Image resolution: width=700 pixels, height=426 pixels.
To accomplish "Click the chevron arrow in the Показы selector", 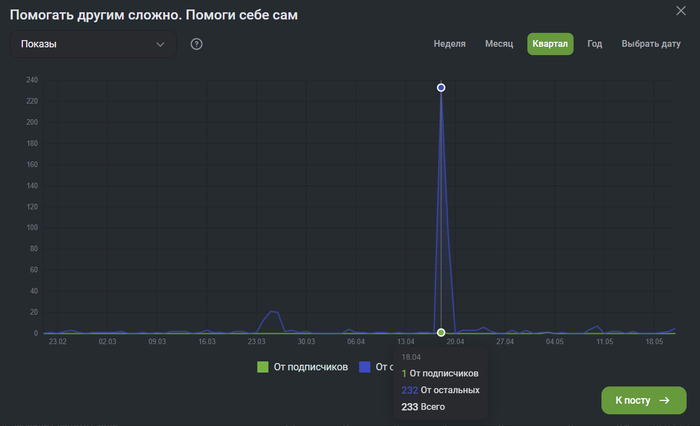I will 160,44.
